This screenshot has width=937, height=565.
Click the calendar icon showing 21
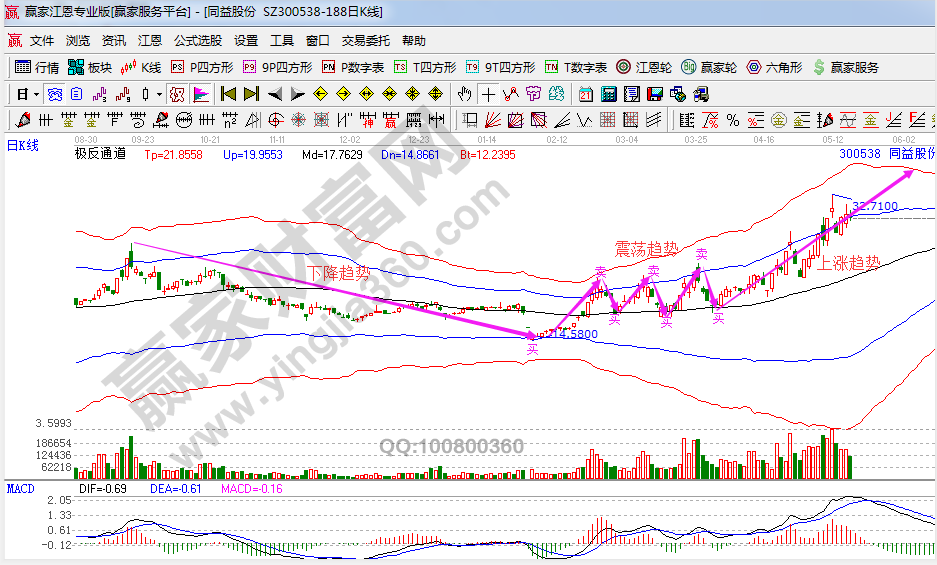584,94
